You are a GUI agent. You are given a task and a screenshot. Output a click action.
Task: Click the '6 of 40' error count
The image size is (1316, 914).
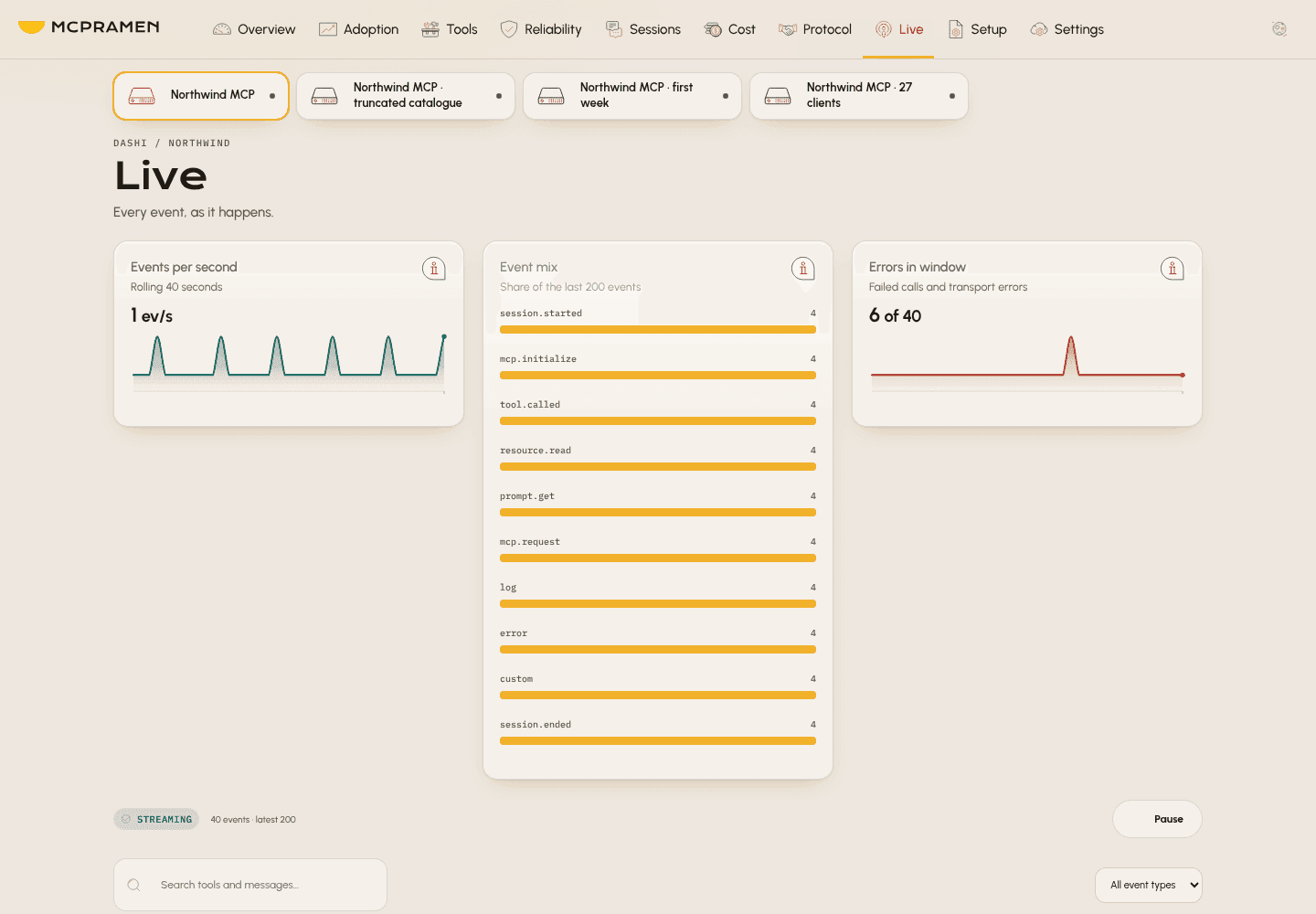click(x=895, y=315)
